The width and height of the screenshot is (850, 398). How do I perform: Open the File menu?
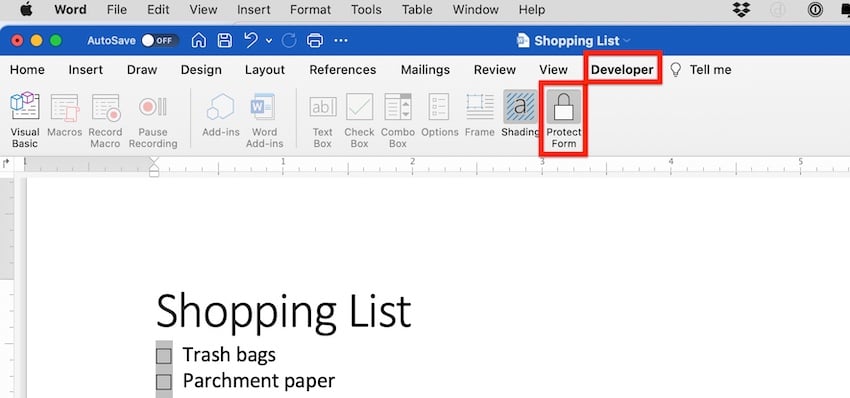[x=117, y=10]
